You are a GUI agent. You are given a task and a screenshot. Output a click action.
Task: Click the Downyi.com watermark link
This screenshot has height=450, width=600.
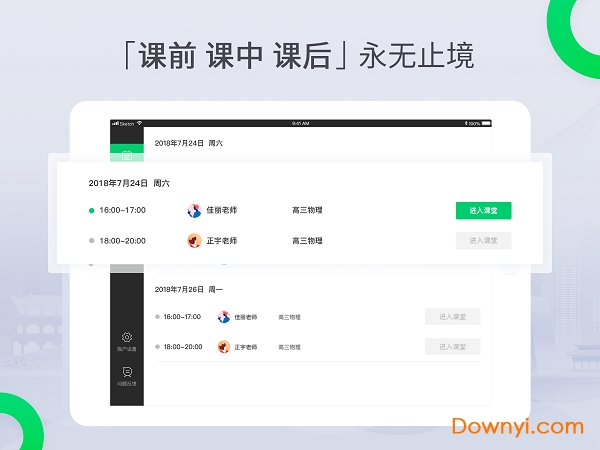517,426
